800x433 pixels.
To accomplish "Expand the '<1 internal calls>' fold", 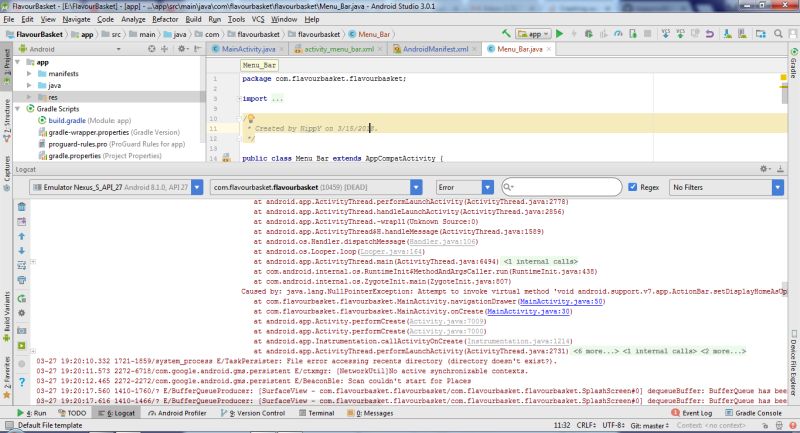I will pyautogui.click(x=540, y=261).
